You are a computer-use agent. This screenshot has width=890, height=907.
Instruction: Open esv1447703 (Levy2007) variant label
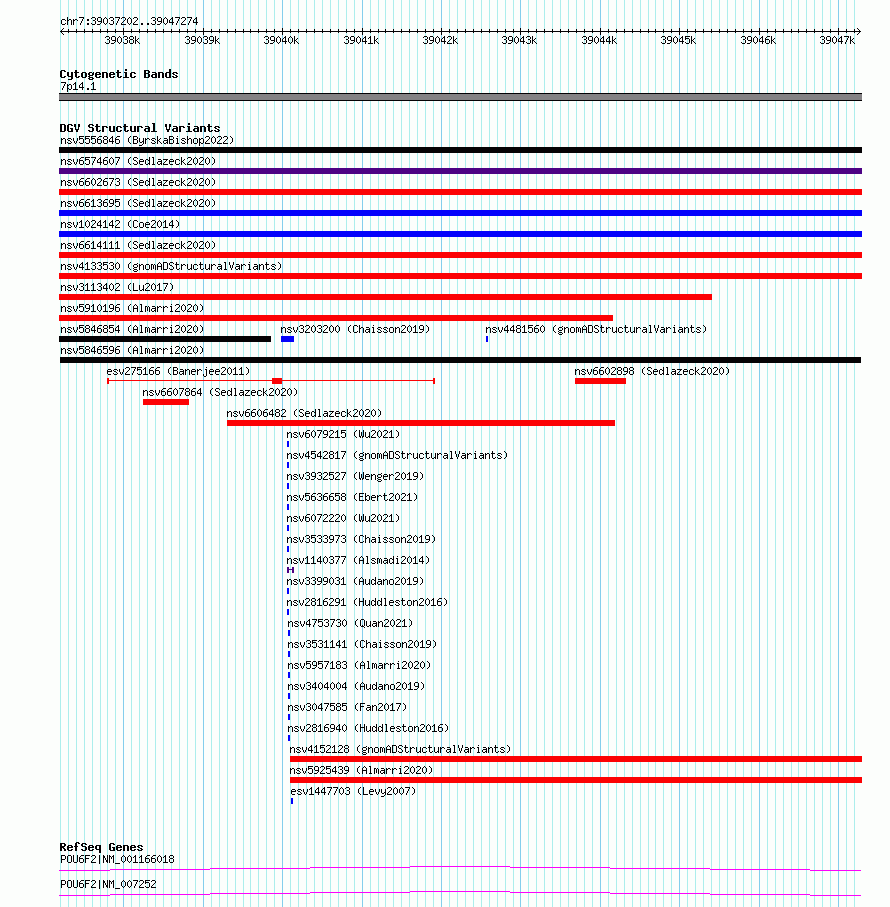click(353, 791)
